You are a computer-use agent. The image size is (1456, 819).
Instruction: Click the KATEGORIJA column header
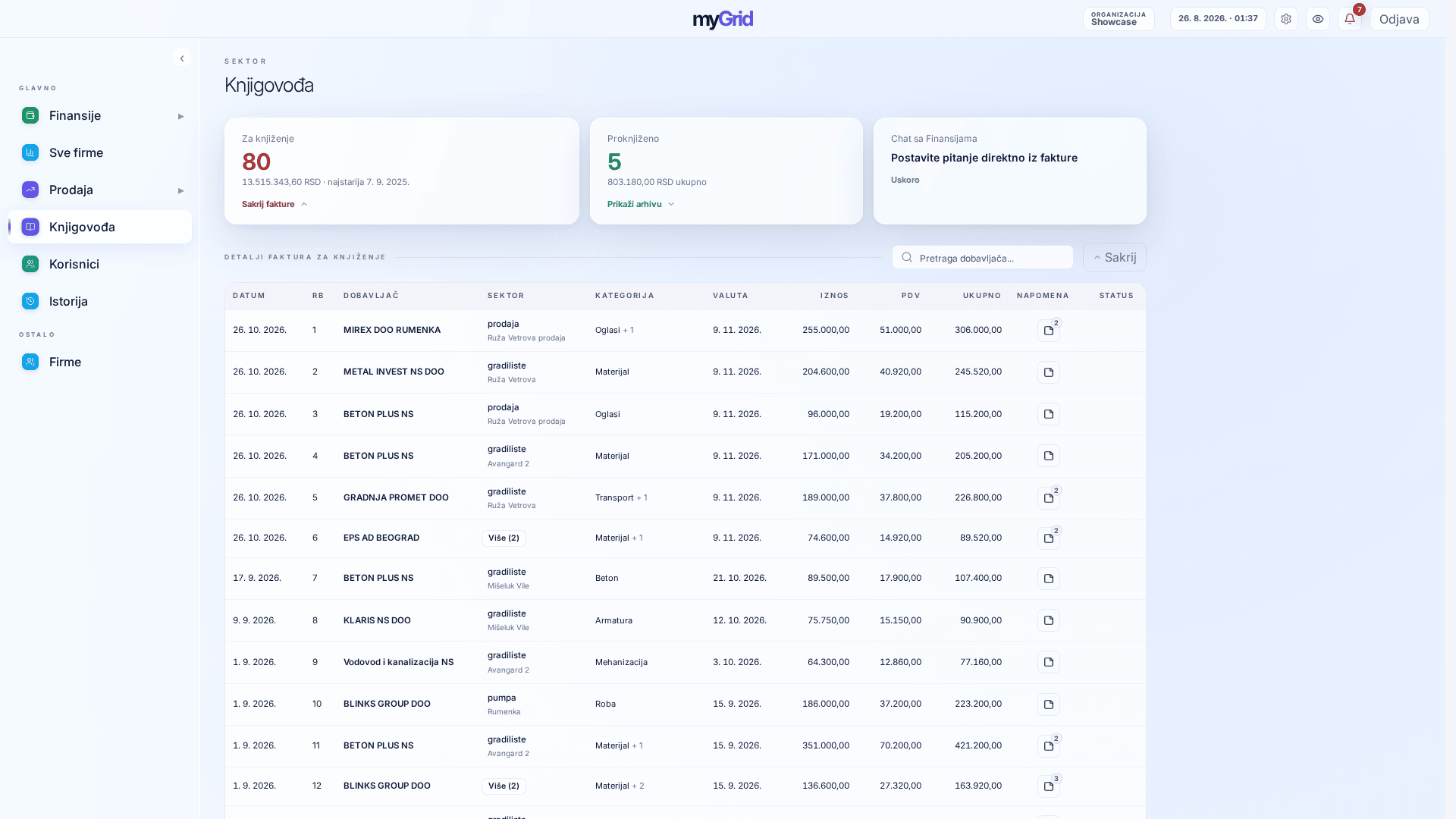pyautogui.click(x=624, y=296)
